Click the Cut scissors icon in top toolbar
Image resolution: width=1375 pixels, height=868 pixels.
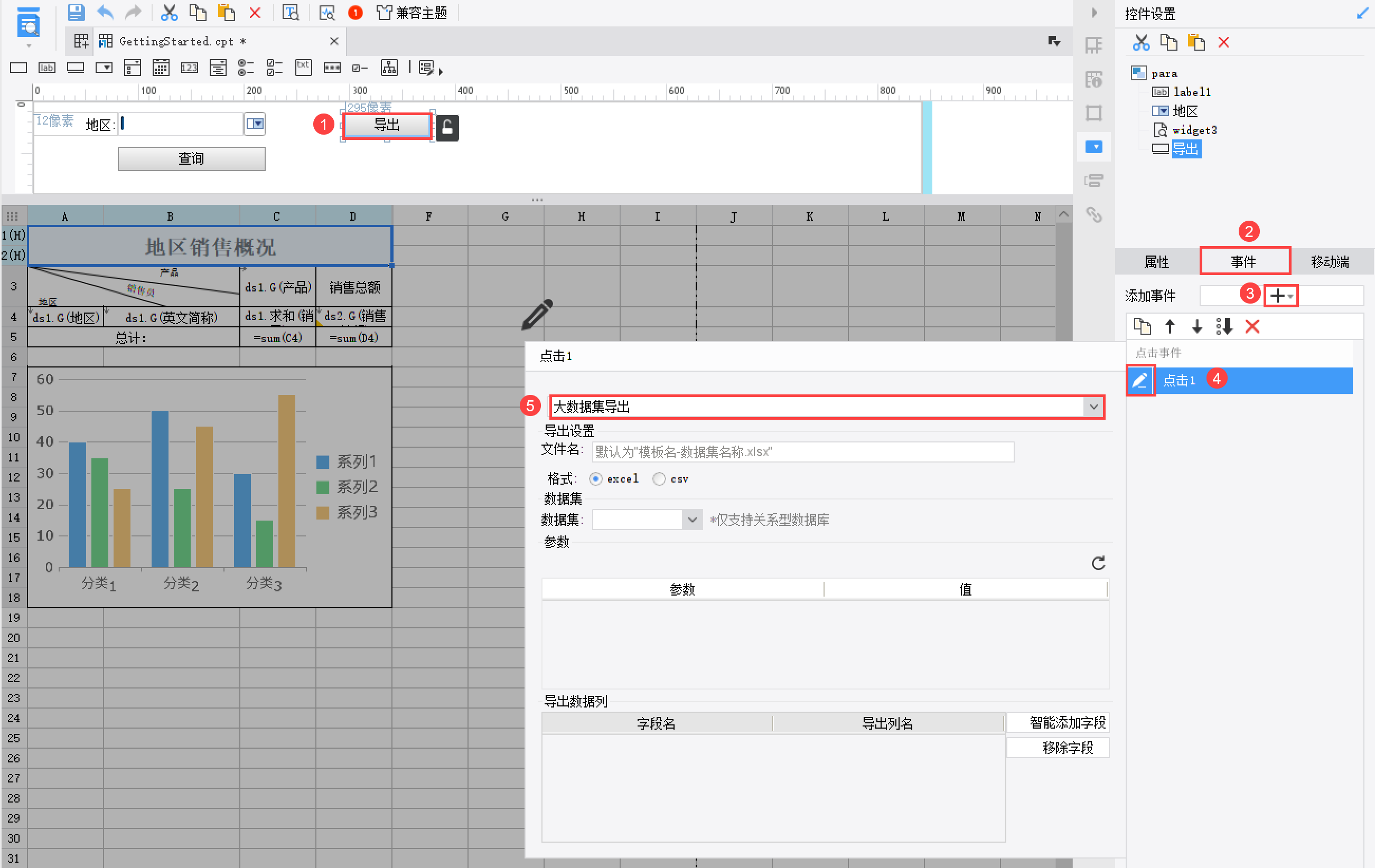(169, 13)
